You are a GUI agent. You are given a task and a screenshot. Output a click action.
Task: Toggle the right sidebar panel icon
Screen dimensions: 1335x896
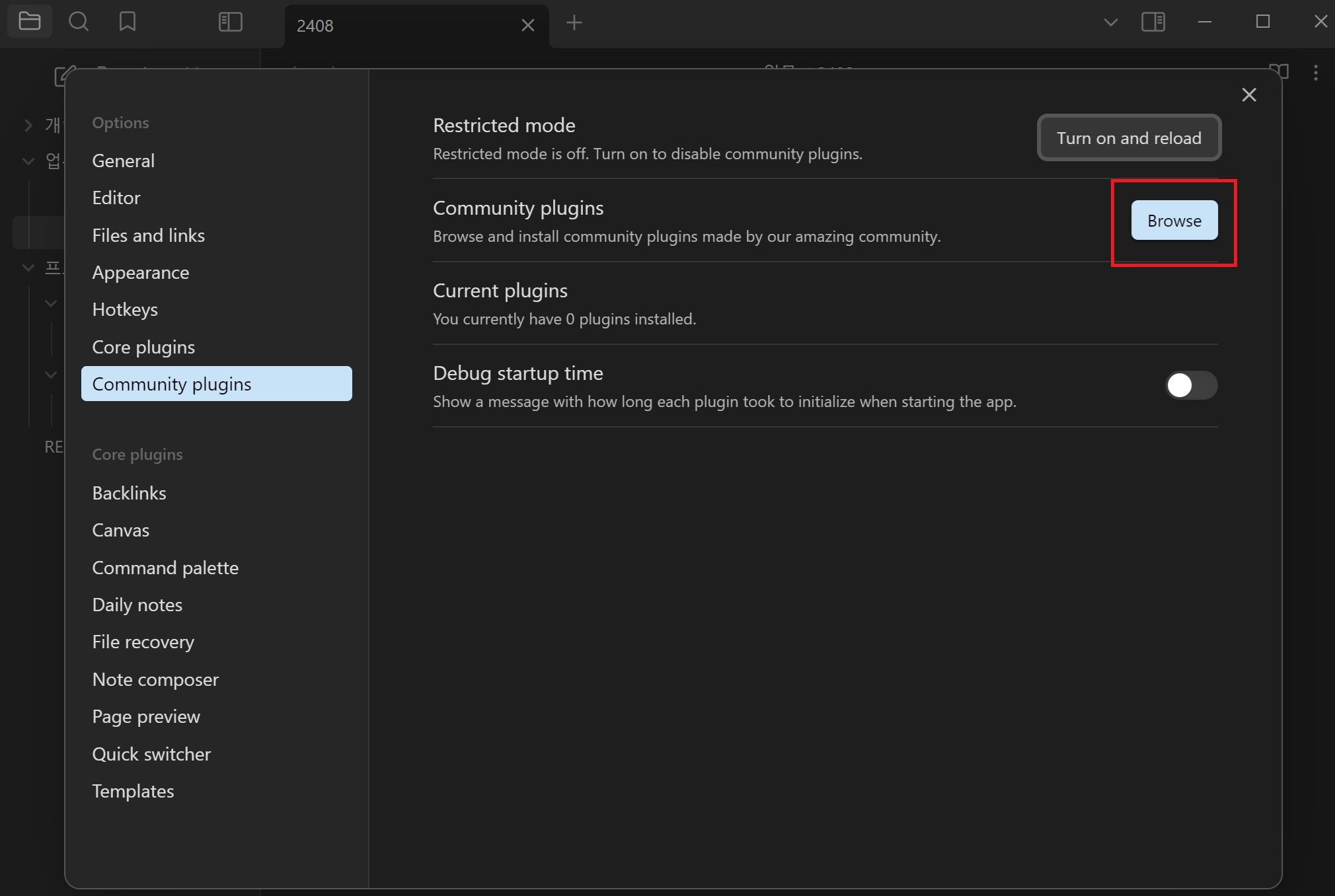[x=1153, y=22]
